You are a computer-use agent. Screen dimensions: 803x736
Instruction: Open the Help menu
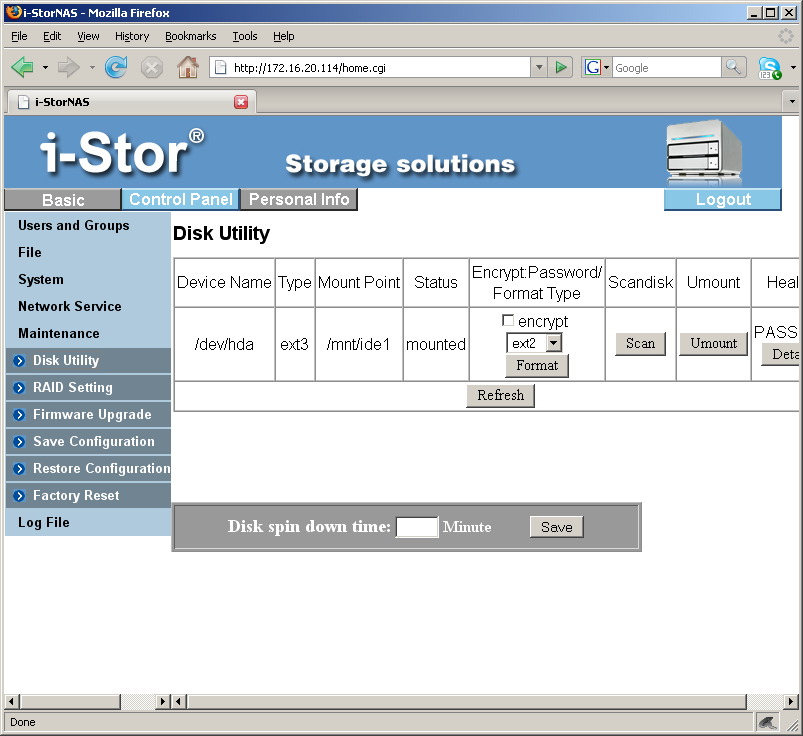tap(283, 36)
